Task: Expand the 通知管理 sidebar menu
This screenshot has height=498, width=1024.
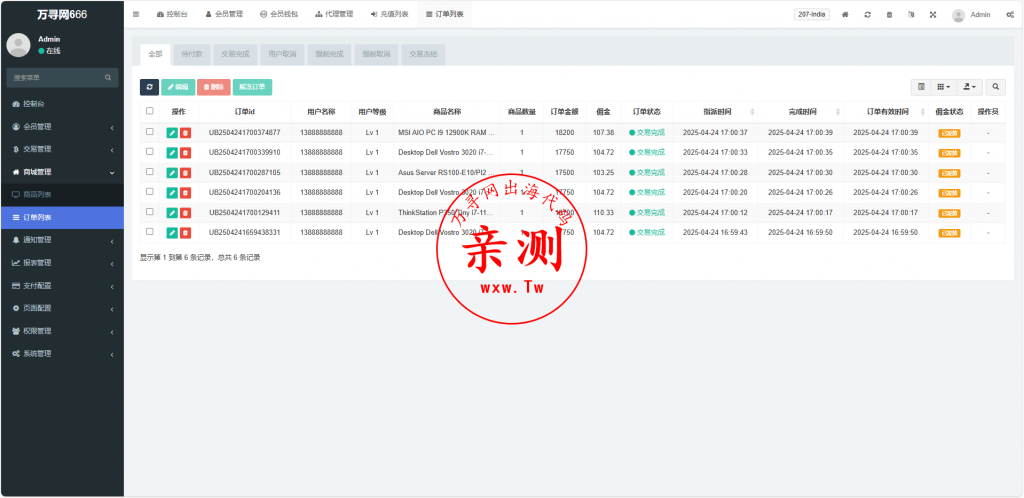Action: [x=62, y=240]
